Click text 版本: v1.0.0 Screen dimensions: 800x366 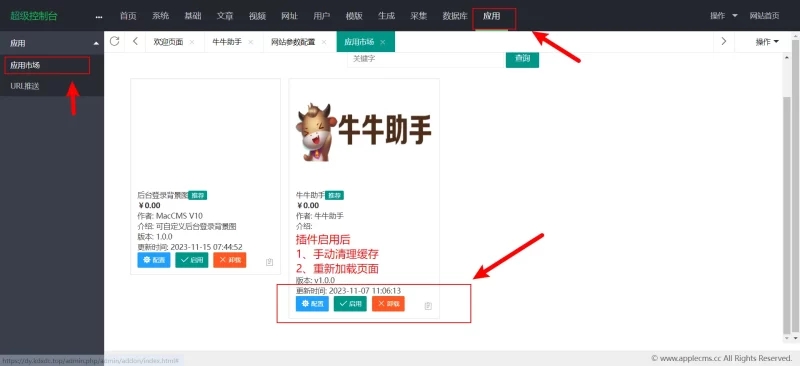315,280
